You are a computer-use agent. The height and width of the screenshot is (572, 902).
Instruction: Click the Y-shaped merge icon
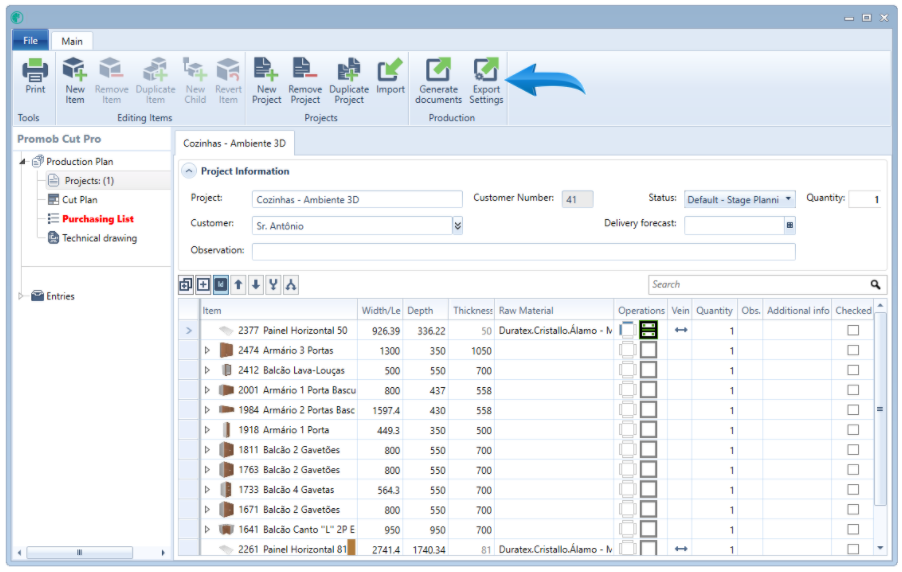pyautogui.click(x=273, y=284)
